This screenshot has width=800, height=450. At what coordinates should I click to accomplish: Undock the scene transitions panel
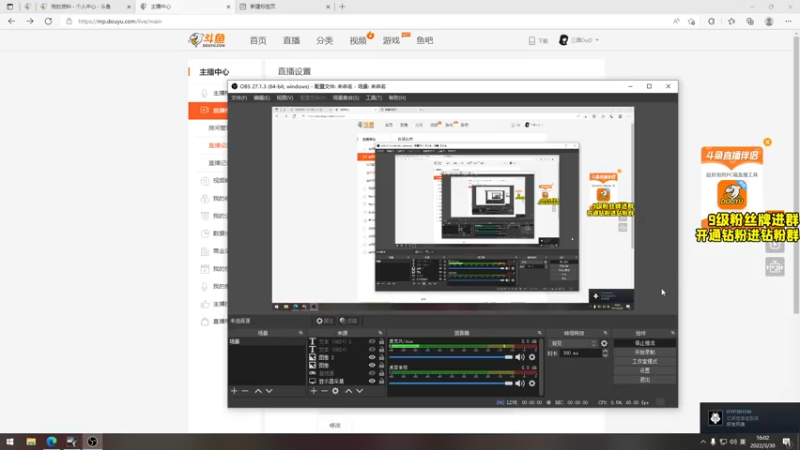[x=605, y=333]
